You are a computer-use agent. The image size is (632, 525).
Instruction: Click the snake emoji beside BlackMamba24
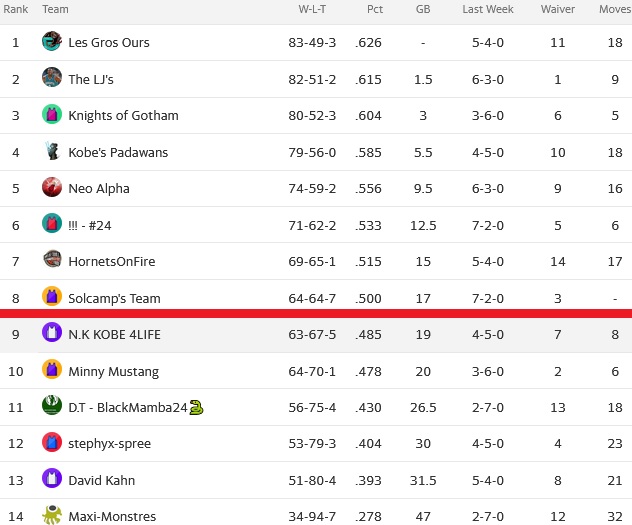pyautogui.click(x=196, y=407)
